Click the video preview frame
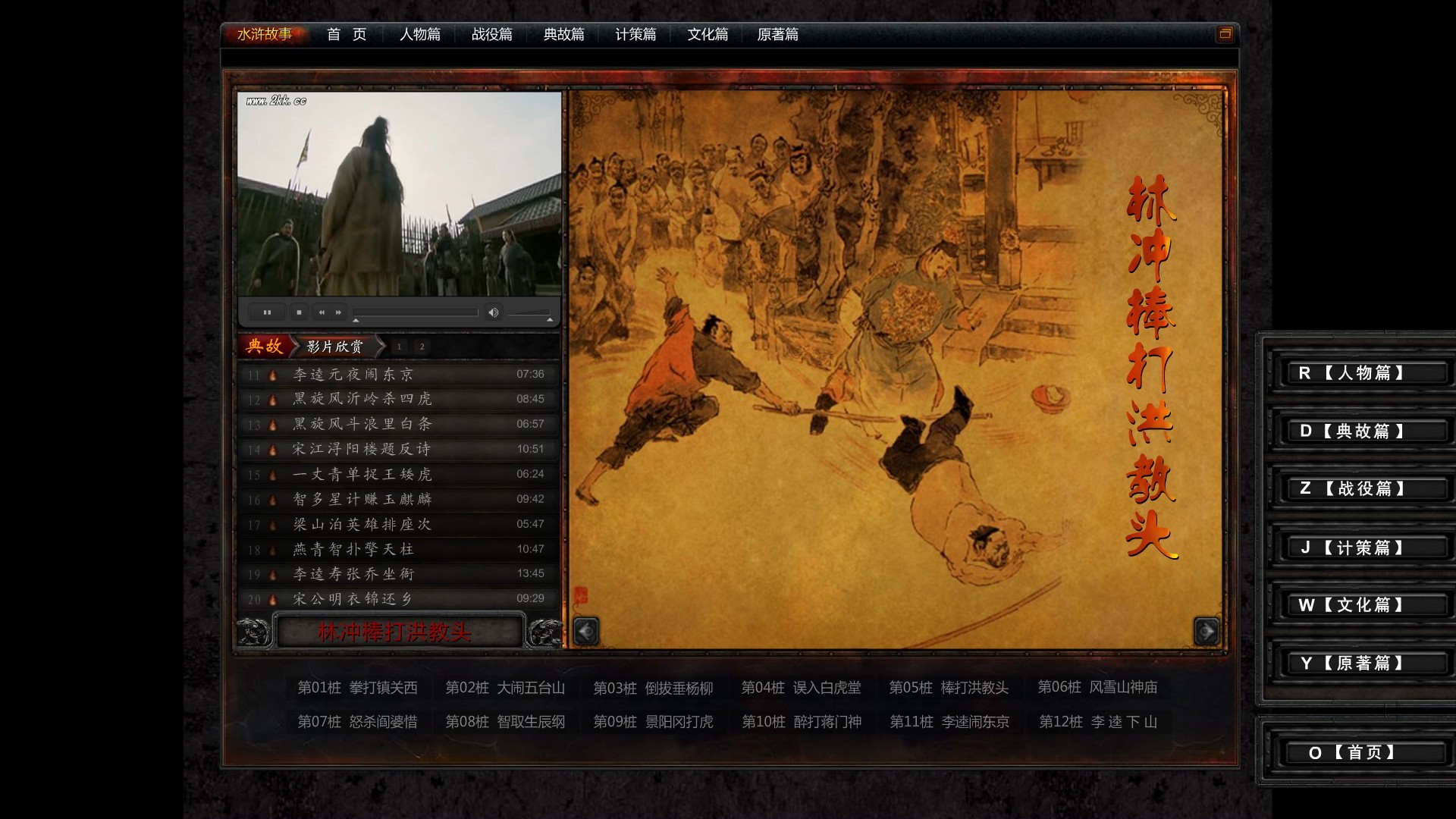1456x819 pixels. [x=400, y=194]
